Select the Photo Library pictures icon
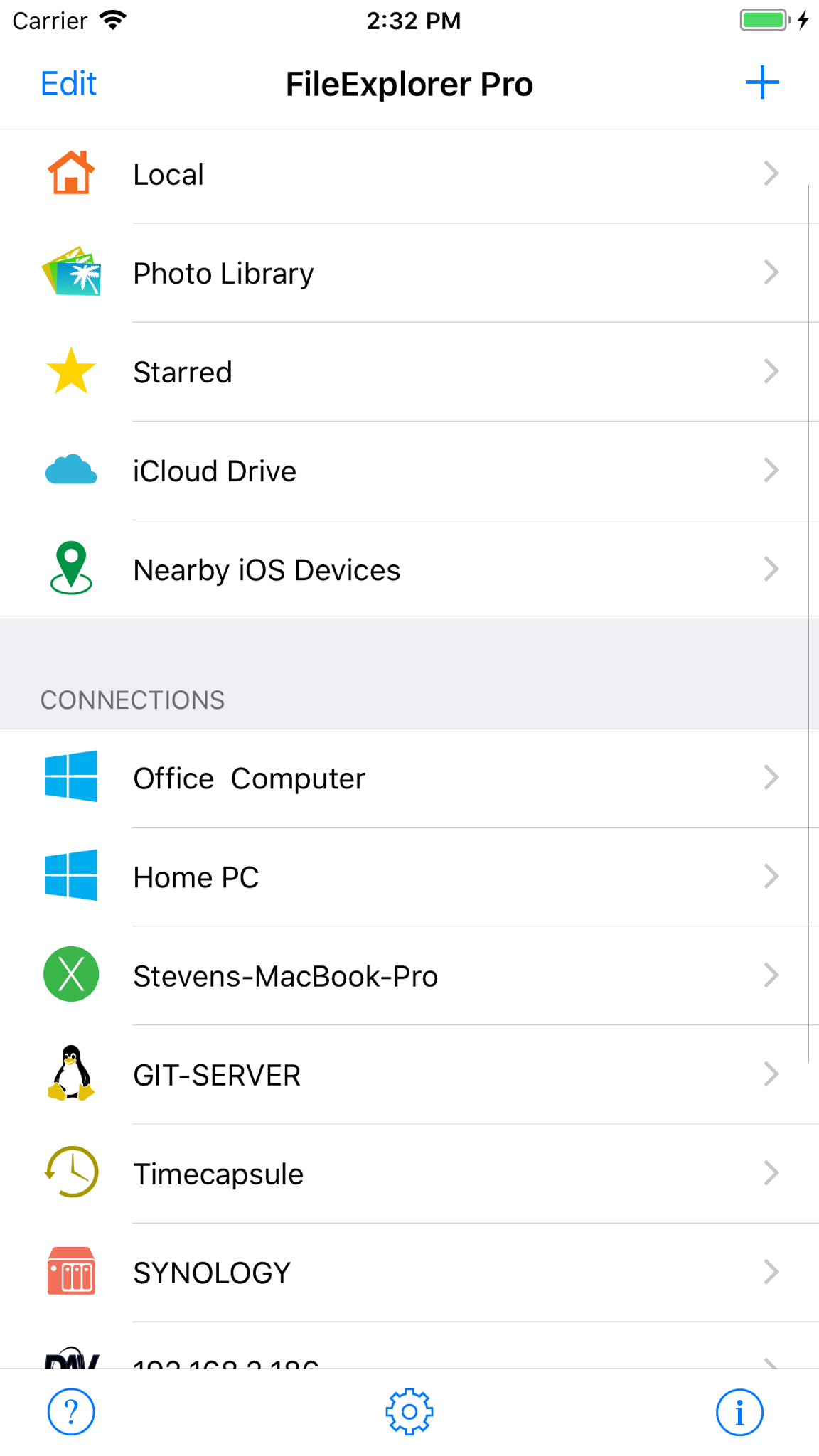The image size is (819, 1456). [x=71, y=272]
